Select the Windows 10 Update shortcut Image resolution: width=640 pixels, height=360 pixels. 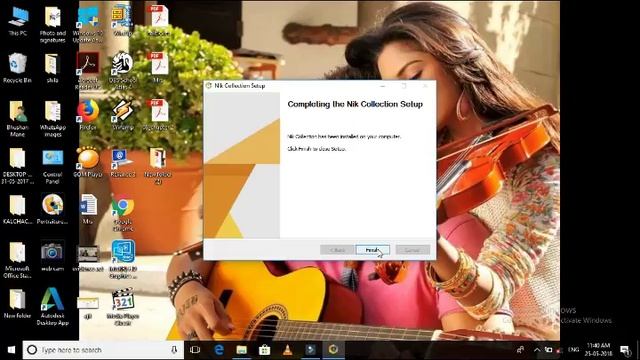click(88, 24)
